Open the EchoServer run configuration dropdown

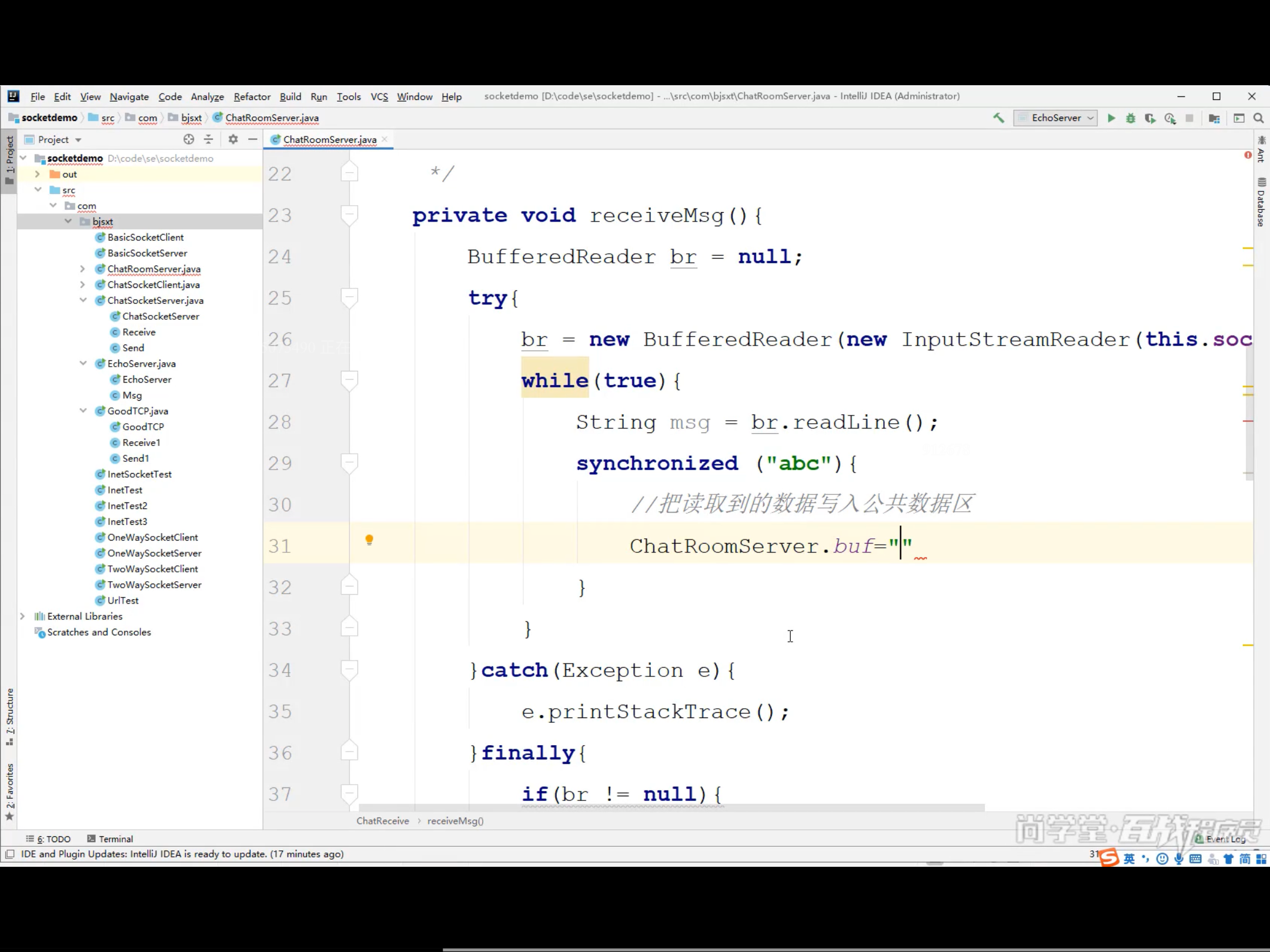(x=1056, y=118)
